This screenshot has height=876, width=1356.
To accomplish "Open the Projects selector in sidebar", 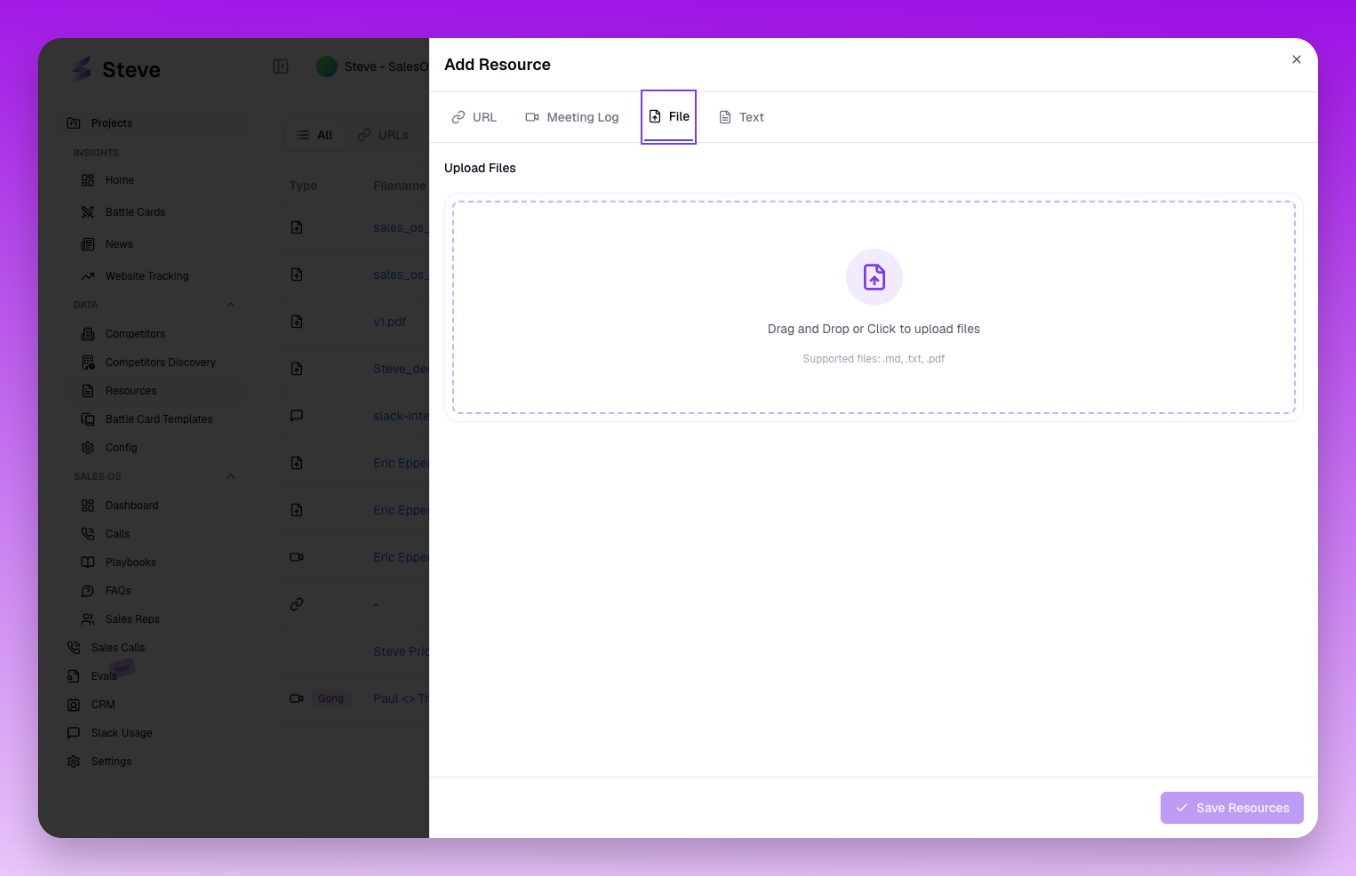I will coord(111,123).
